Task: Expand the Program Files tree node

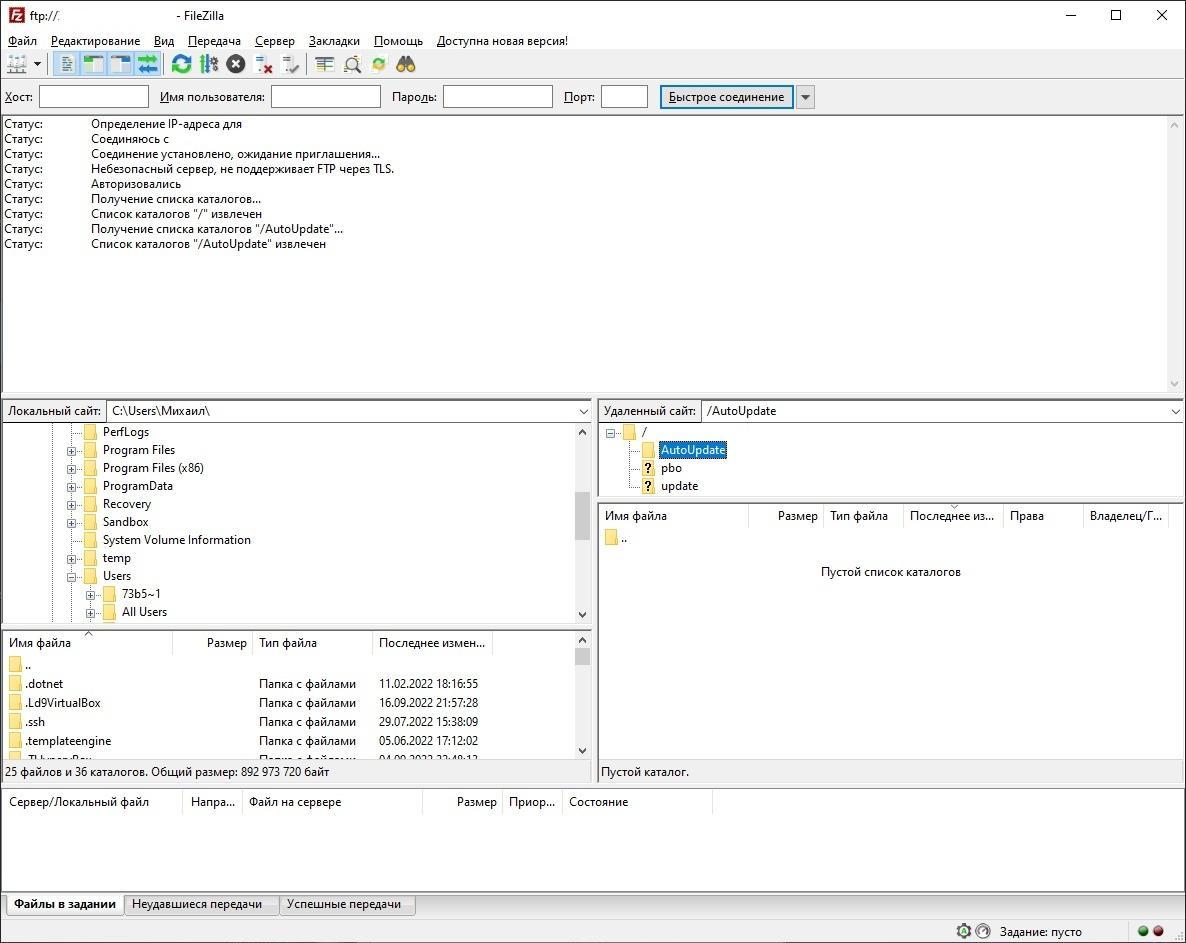Action: 72,450
